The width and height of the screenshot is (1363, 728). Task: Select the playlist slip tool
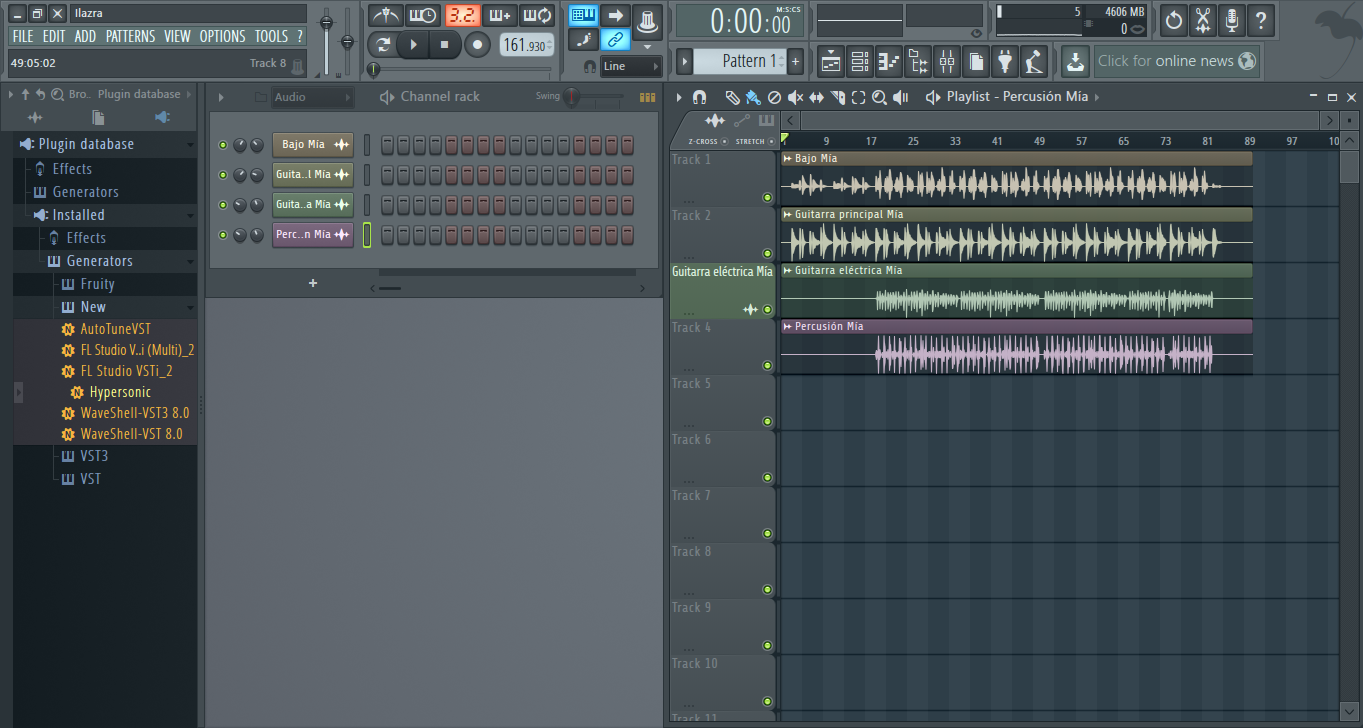pos(816,97)
